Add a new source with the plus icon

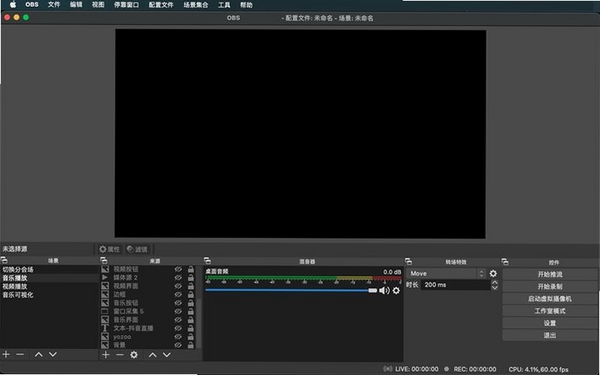pyautogui.click(x=106, y=355)
